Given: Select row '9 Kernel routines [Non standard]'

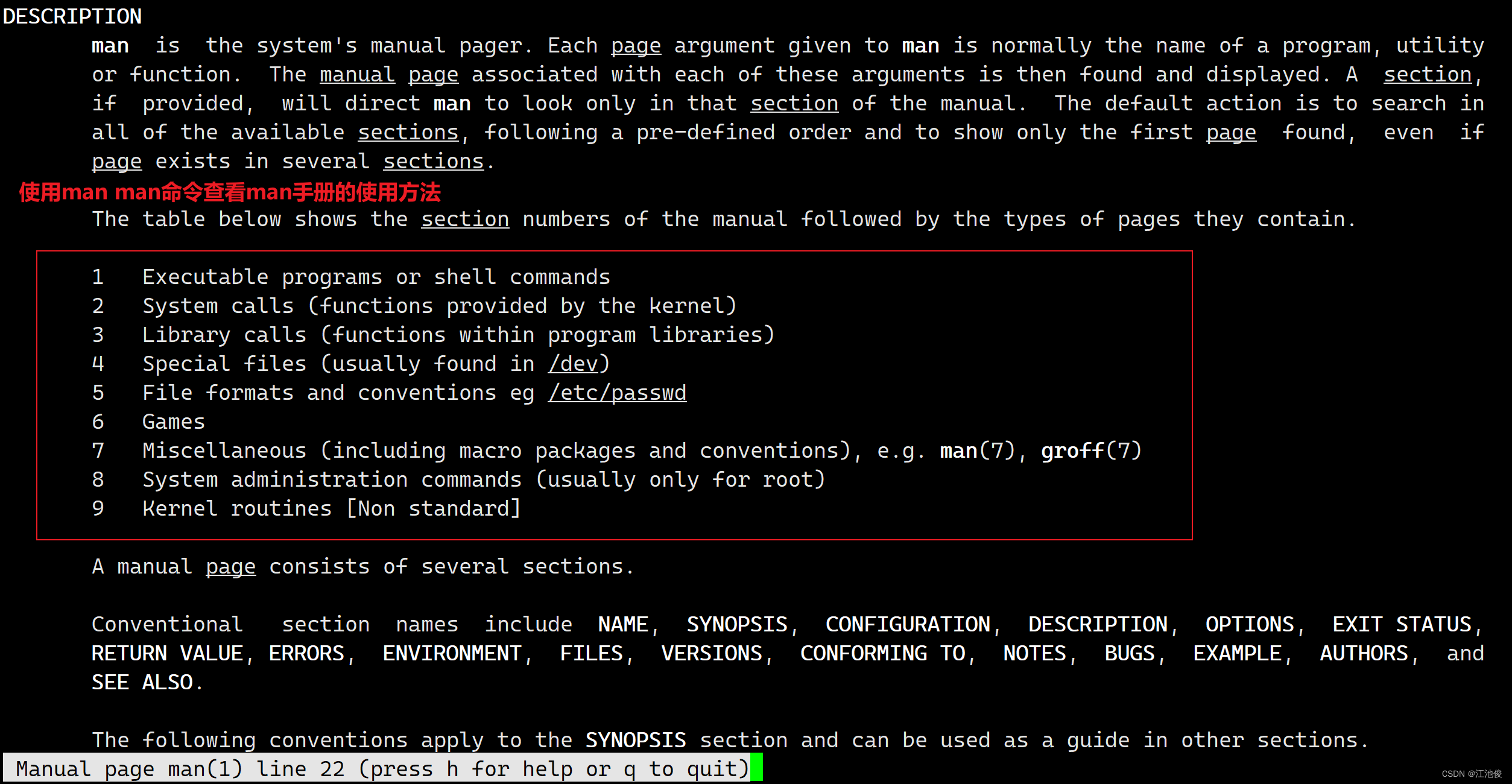Looking at the screenshot, I should (x=306, y=508).
